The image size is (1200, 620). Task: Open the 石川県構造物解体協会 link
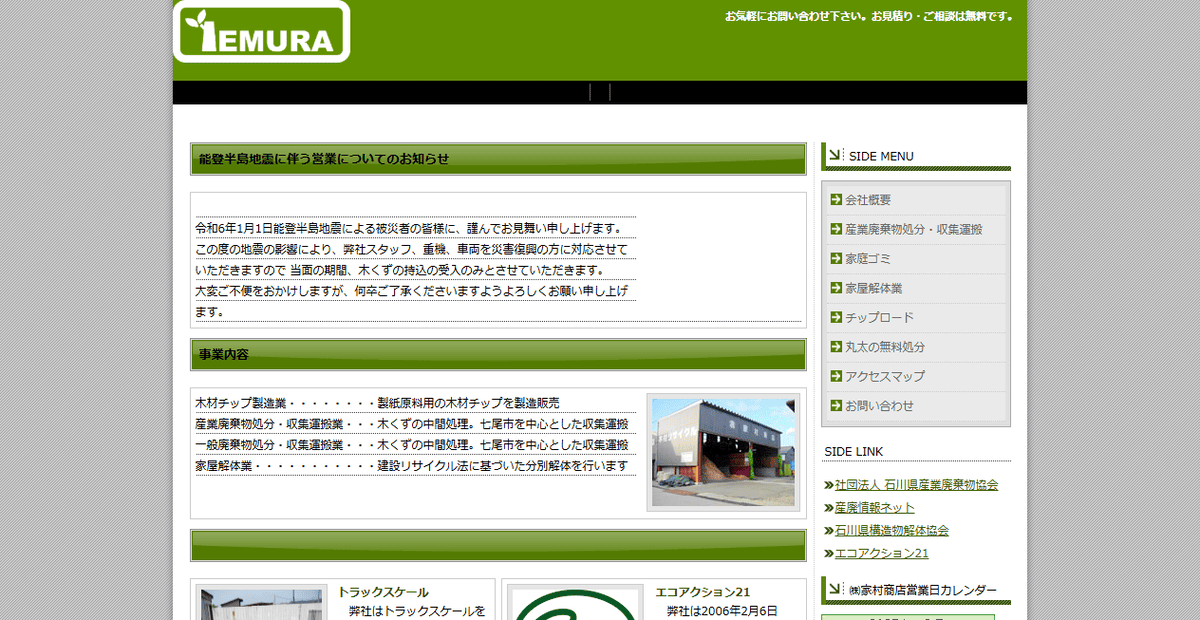pyautogui.click(x=892, y=530)
